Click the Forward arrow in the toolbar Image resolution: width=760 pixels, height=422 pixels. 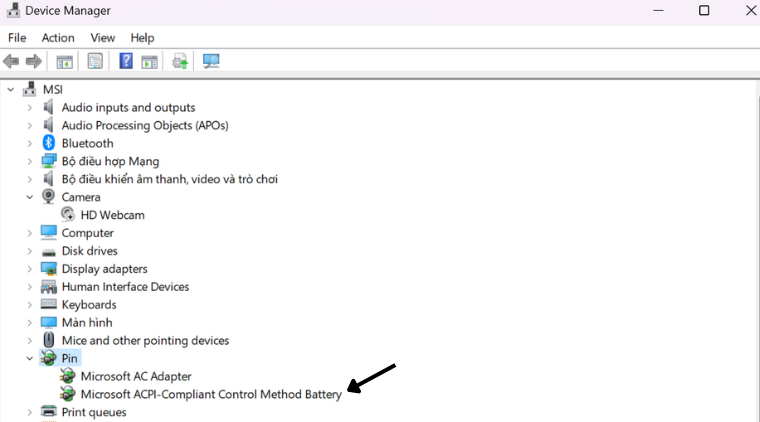[x=33, y=61]
